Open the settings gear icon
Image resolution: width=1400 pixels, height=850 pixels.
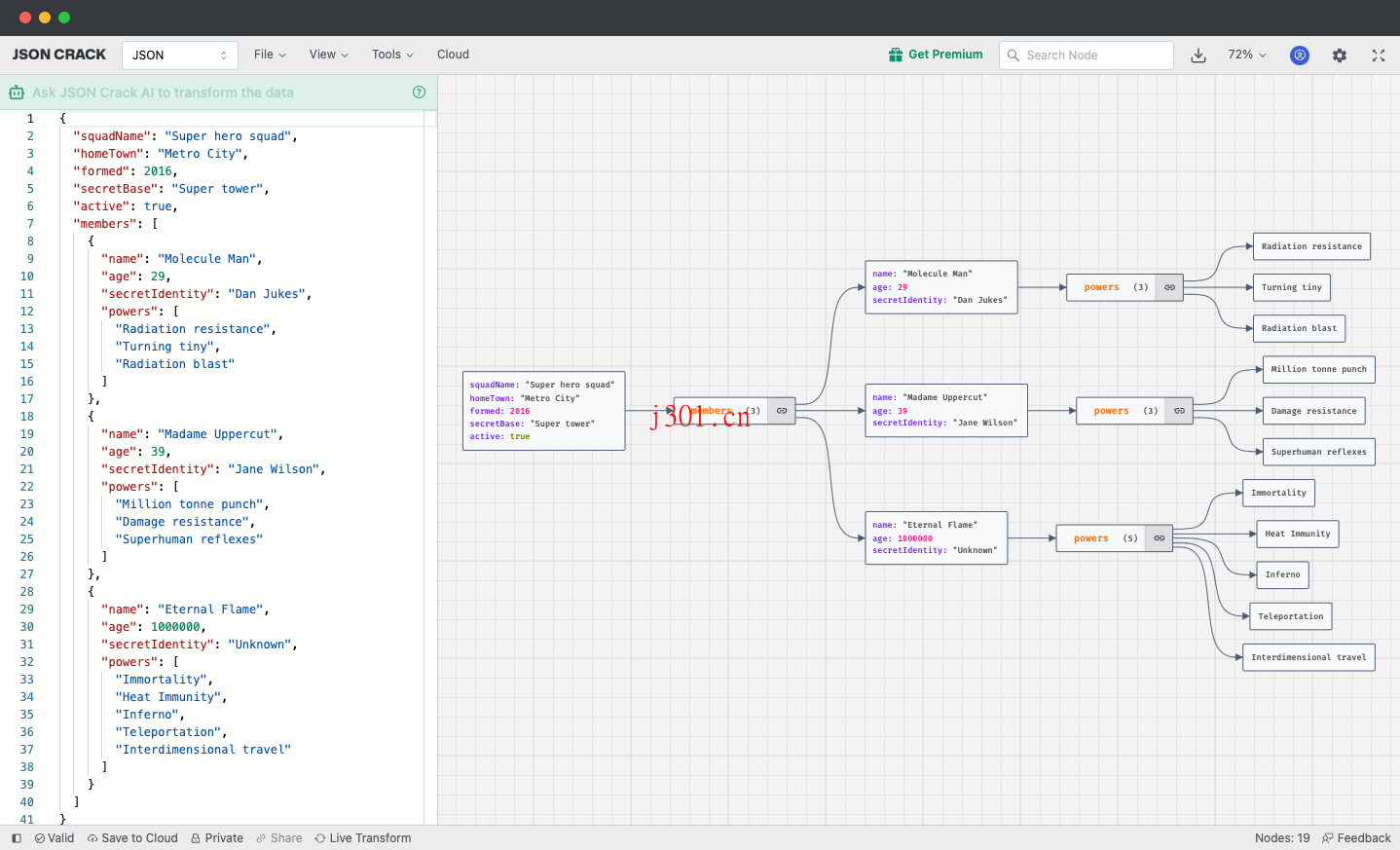click(1340, 55)
